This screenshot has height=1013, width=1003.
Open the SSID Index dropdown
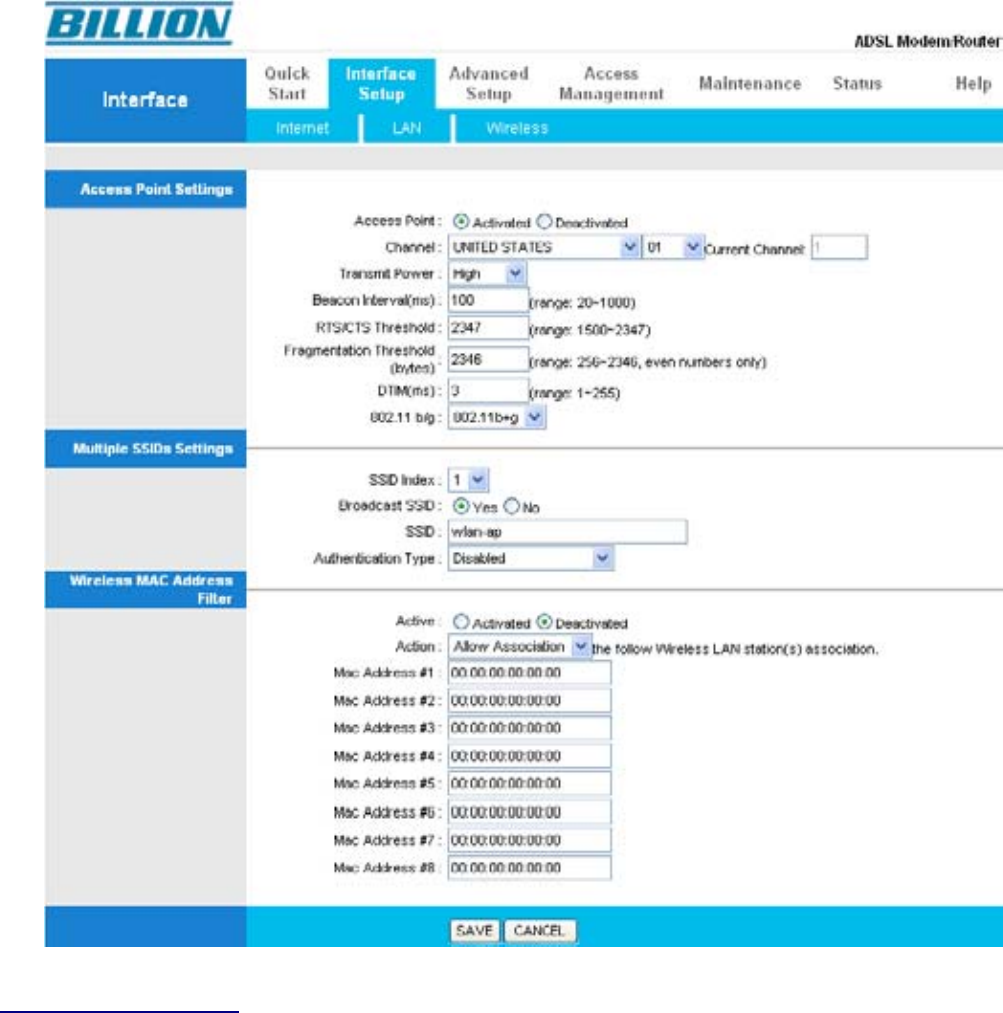[468, 480]
